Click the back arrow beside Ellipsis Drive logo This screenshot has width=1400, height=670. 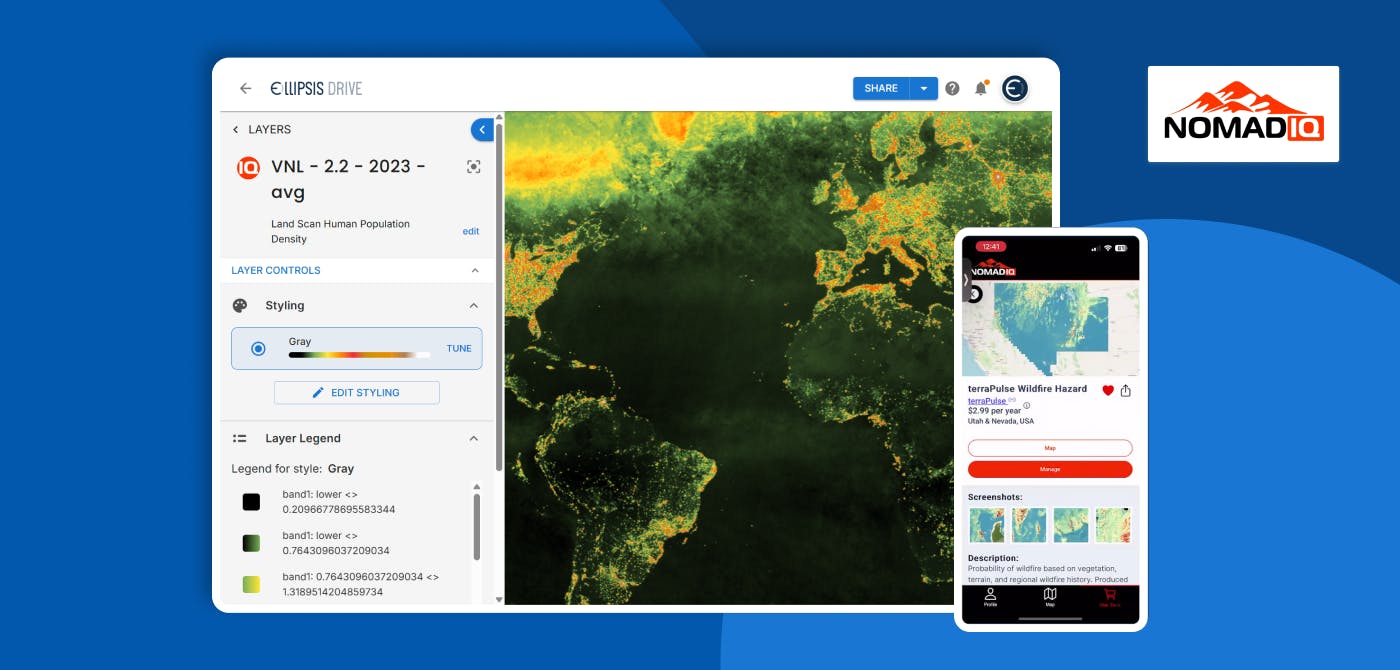click(245, 88)
